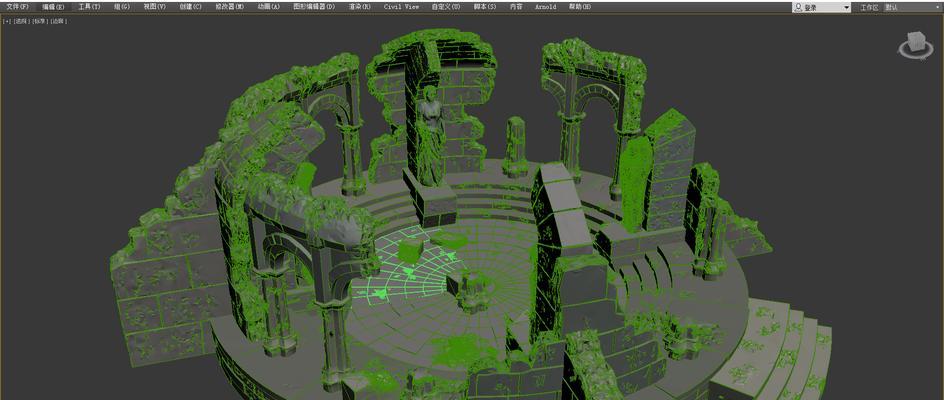Viewport: 944px width, 400px height.
Task: Open the 组(G) Group menu
Action: (x=122, y=7)
